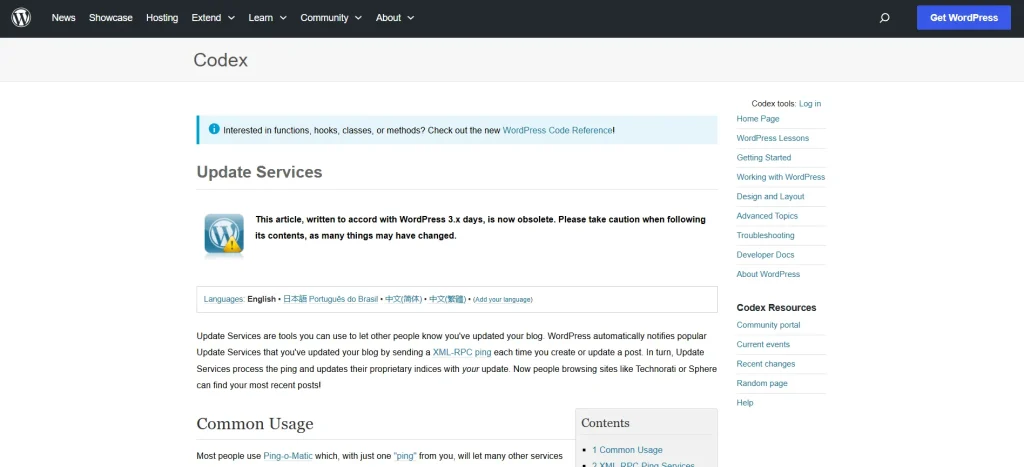Image resolution: width=1024 pixels, height=467 pixels.
Task: Click the English language text
Action: point(261,300)
